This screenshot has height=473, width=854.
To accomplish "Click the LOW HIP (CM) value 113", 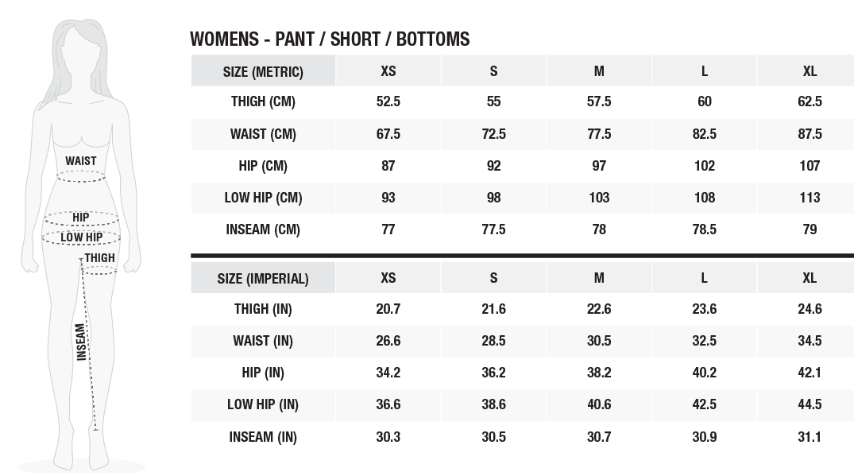I will pyautogui.click(x=810, y=197).
